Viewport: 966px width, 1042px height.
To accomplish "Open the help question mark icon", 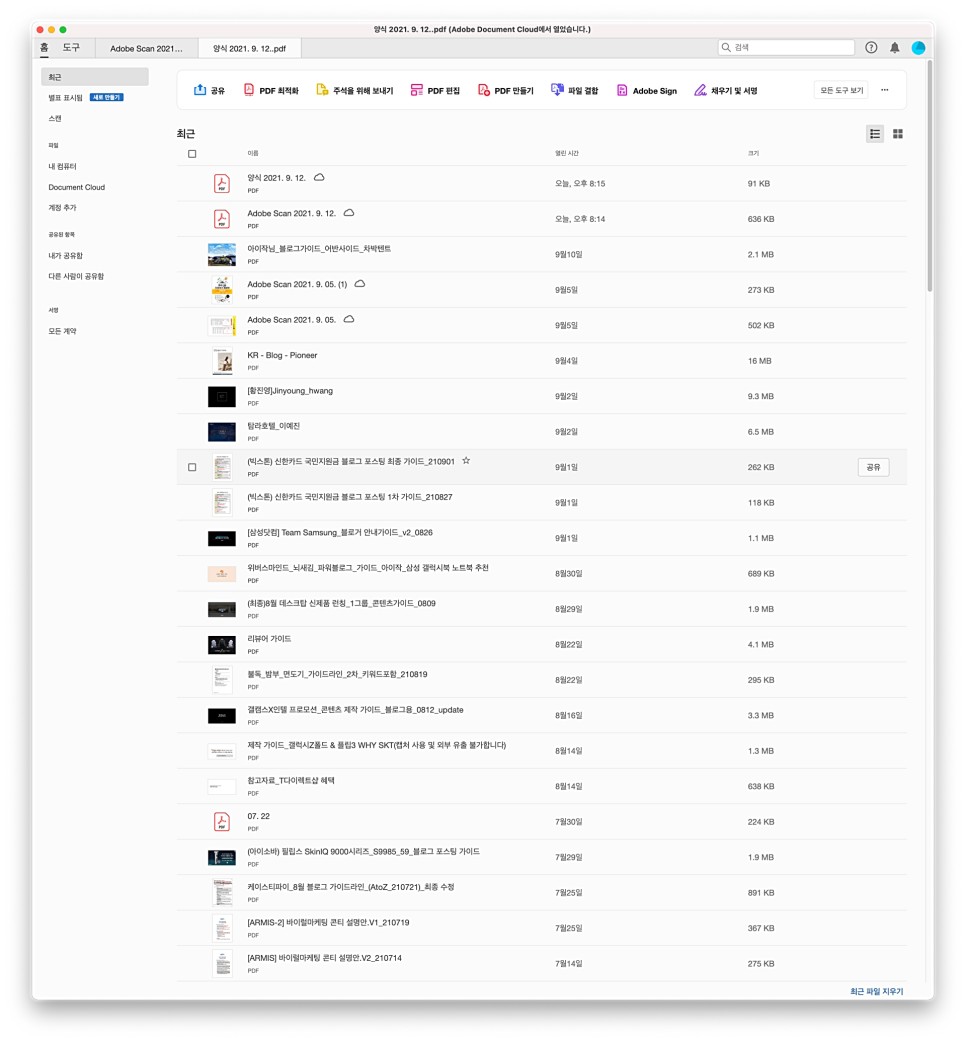I will (x=871, y=47).
